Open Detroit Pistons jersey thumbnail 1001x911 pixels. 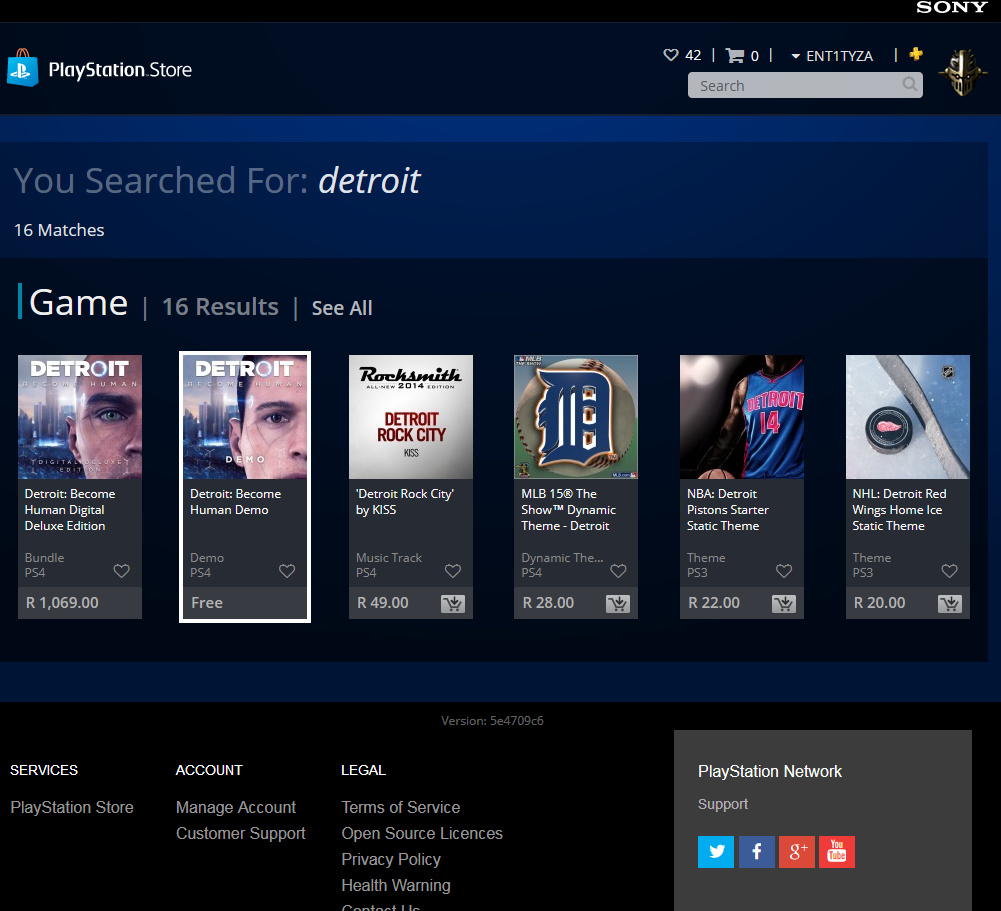[x=742, y=417]
